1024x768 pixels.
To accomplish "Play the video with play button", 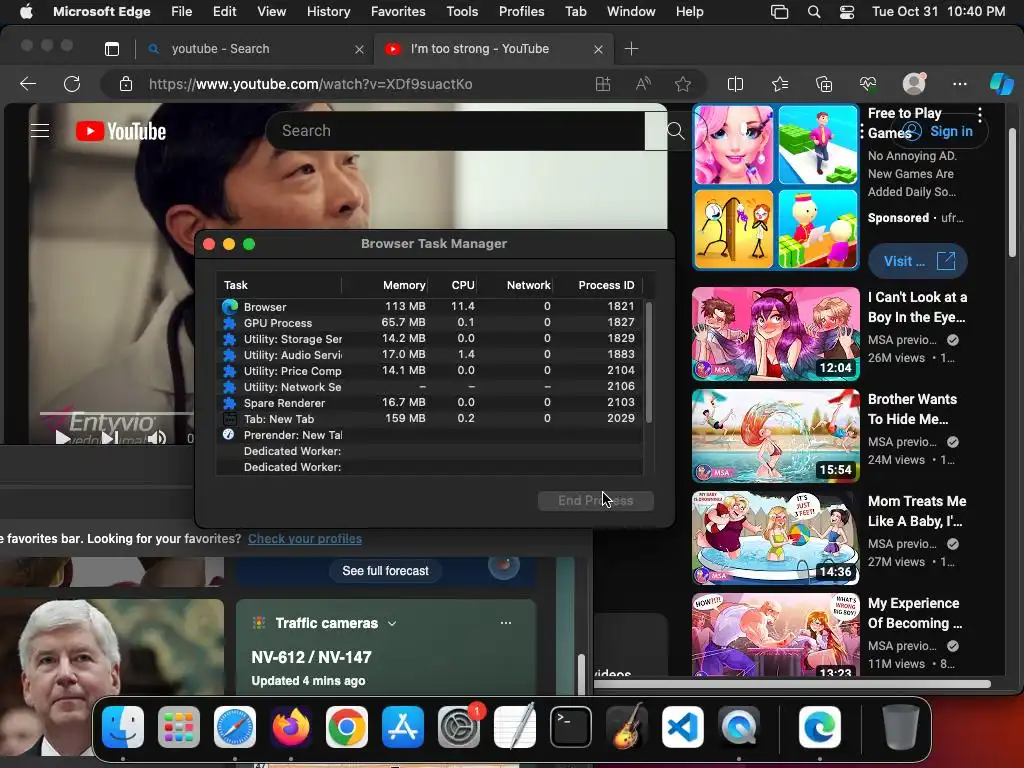I will click(x=63, y=438).
